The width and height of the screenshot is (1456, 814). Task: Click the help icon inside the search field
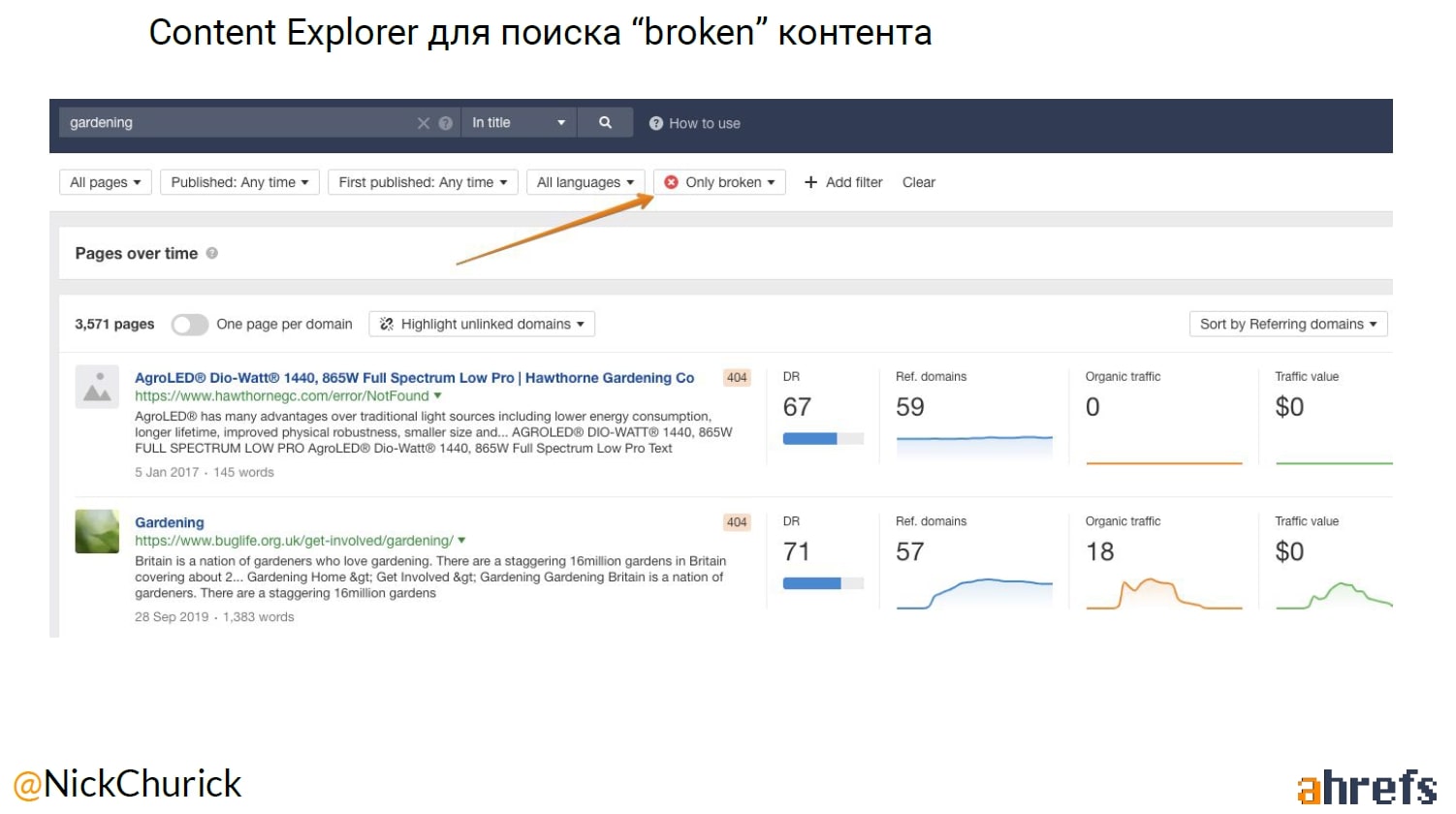(x=446, y=123)
